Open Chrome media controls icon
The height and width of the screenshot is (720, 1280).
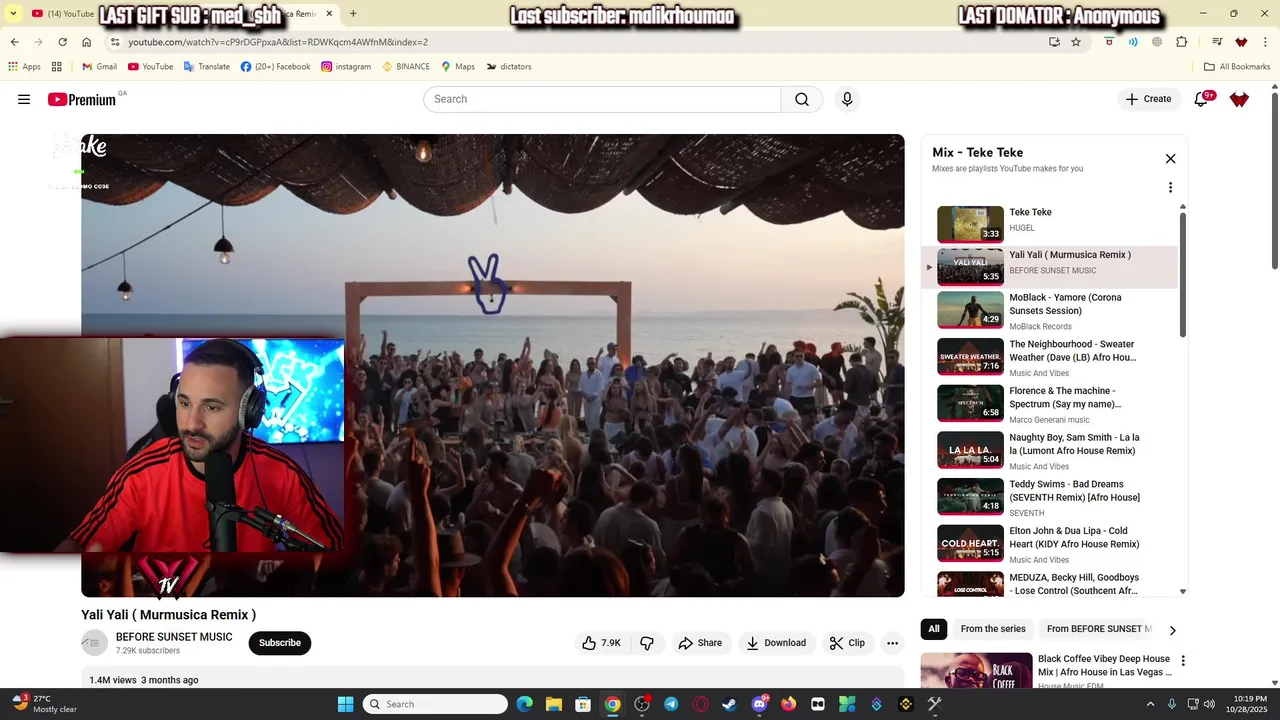[x=1217, y=42]
